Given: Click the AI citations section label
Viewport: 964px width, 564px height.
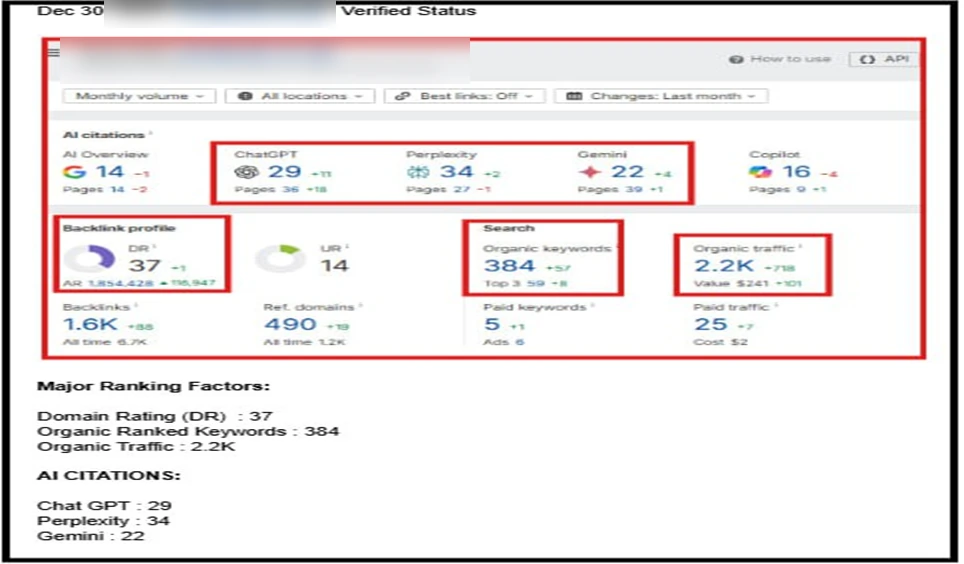Looking at the screenshot, I should [103, 135].
